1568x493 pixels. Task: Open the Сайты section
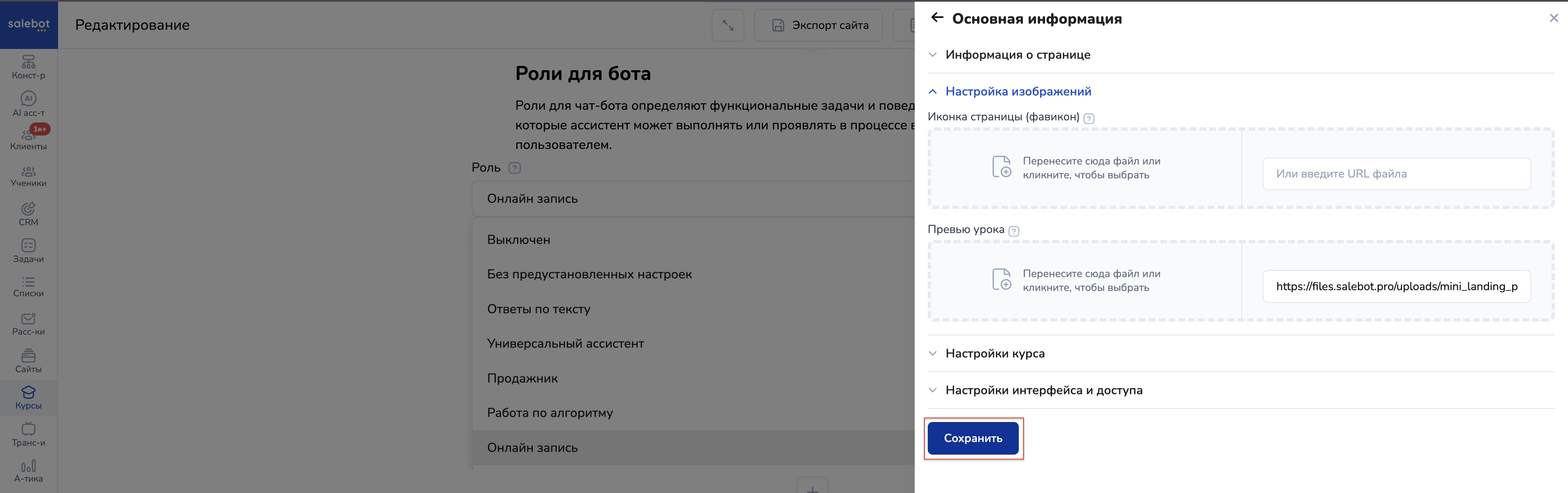coord(29,361)
